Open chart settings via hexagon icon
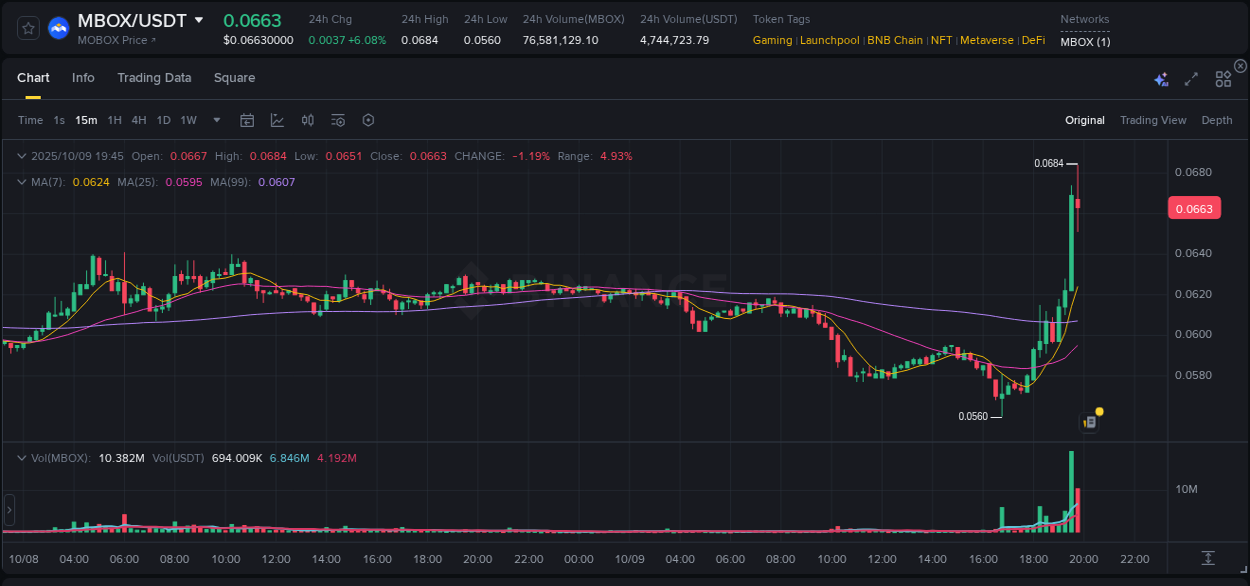1250x586 pixels. click(x=368, y=120)
